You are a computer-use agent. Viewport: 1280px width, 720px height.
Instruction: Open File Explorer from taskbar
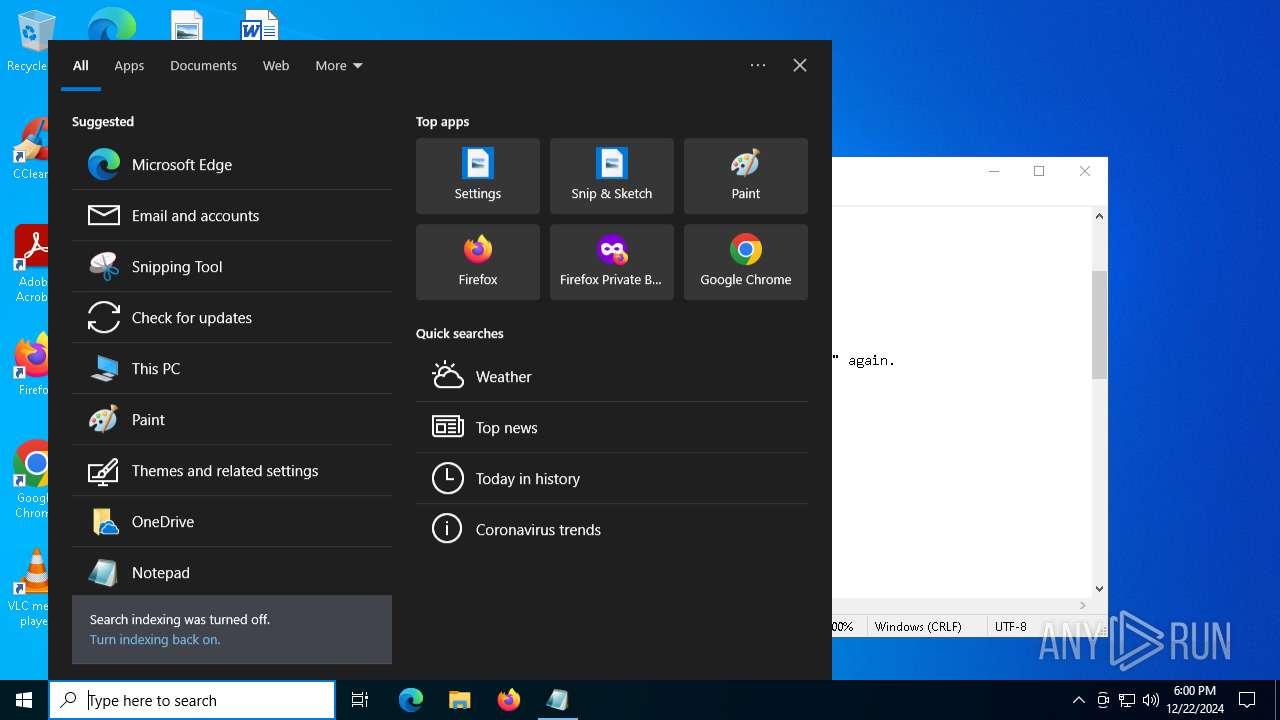459,700
